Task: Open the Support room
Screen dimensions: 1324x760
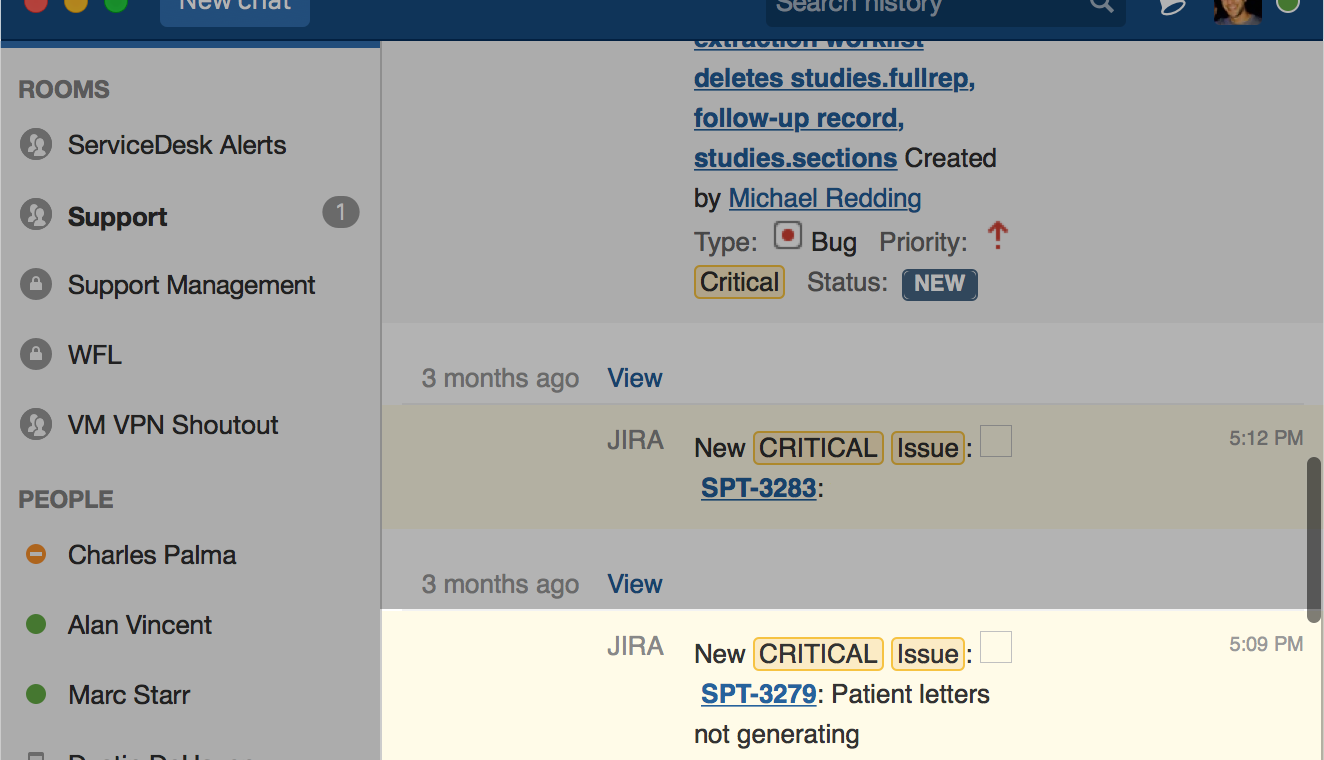Action: pos(117,217)
